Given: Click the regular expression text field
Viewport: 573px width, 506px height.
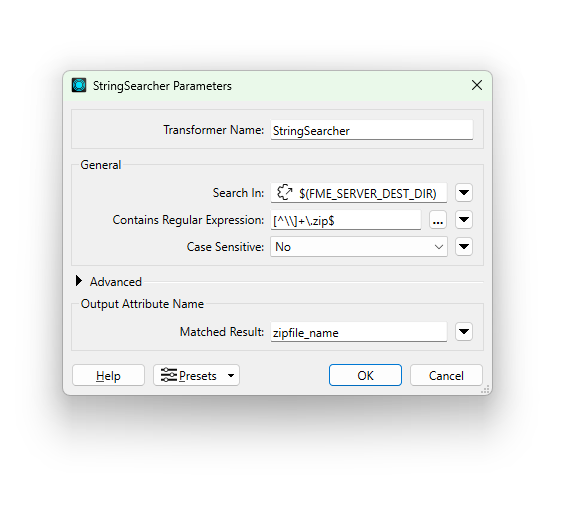Looking at the screenshot, I should [346, 220].
